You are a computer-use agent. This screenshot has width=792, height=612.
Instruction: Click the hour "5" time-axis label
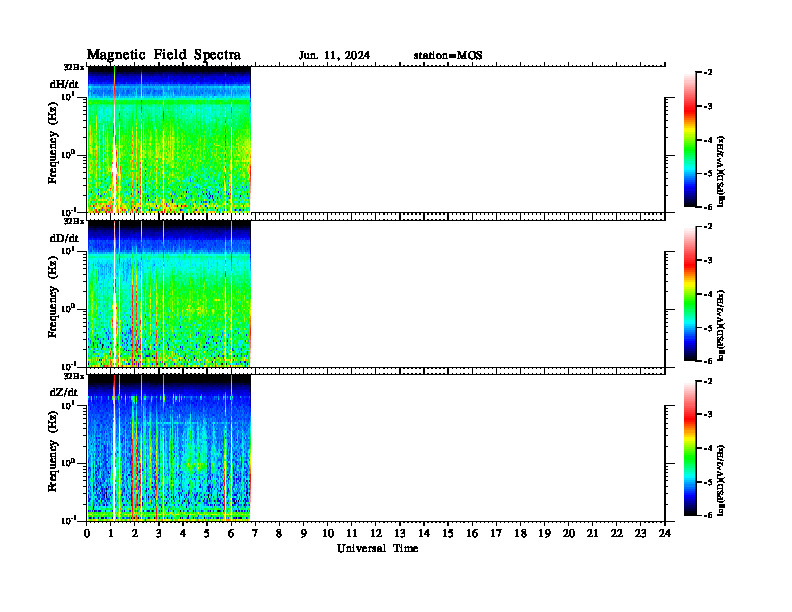click(x=207, y=534)
